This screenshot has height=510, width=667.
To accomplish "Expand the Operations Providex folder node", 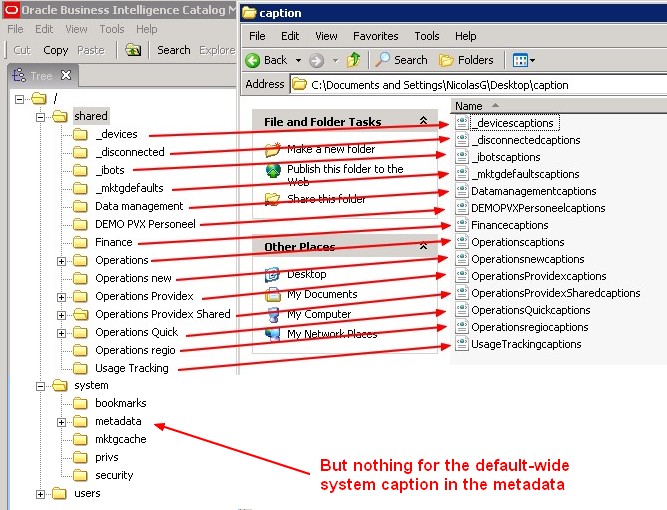I will [61, 297].
